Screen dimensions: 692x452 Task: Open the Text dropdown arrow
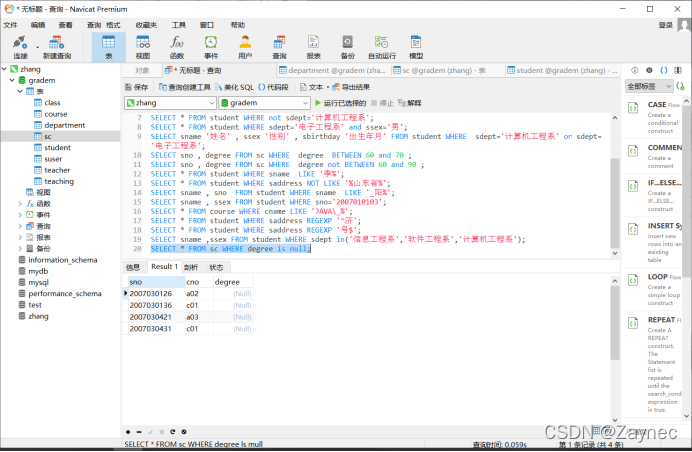(x=327, y=87)
